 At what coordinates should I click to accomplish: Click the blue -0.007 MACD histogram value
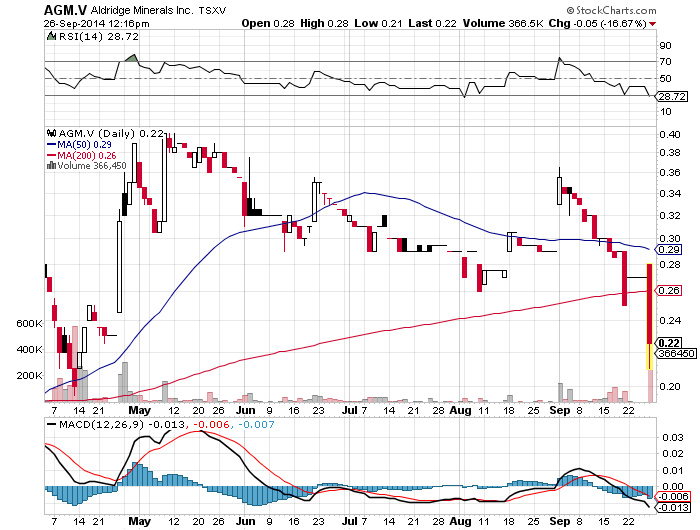point(256,424)
